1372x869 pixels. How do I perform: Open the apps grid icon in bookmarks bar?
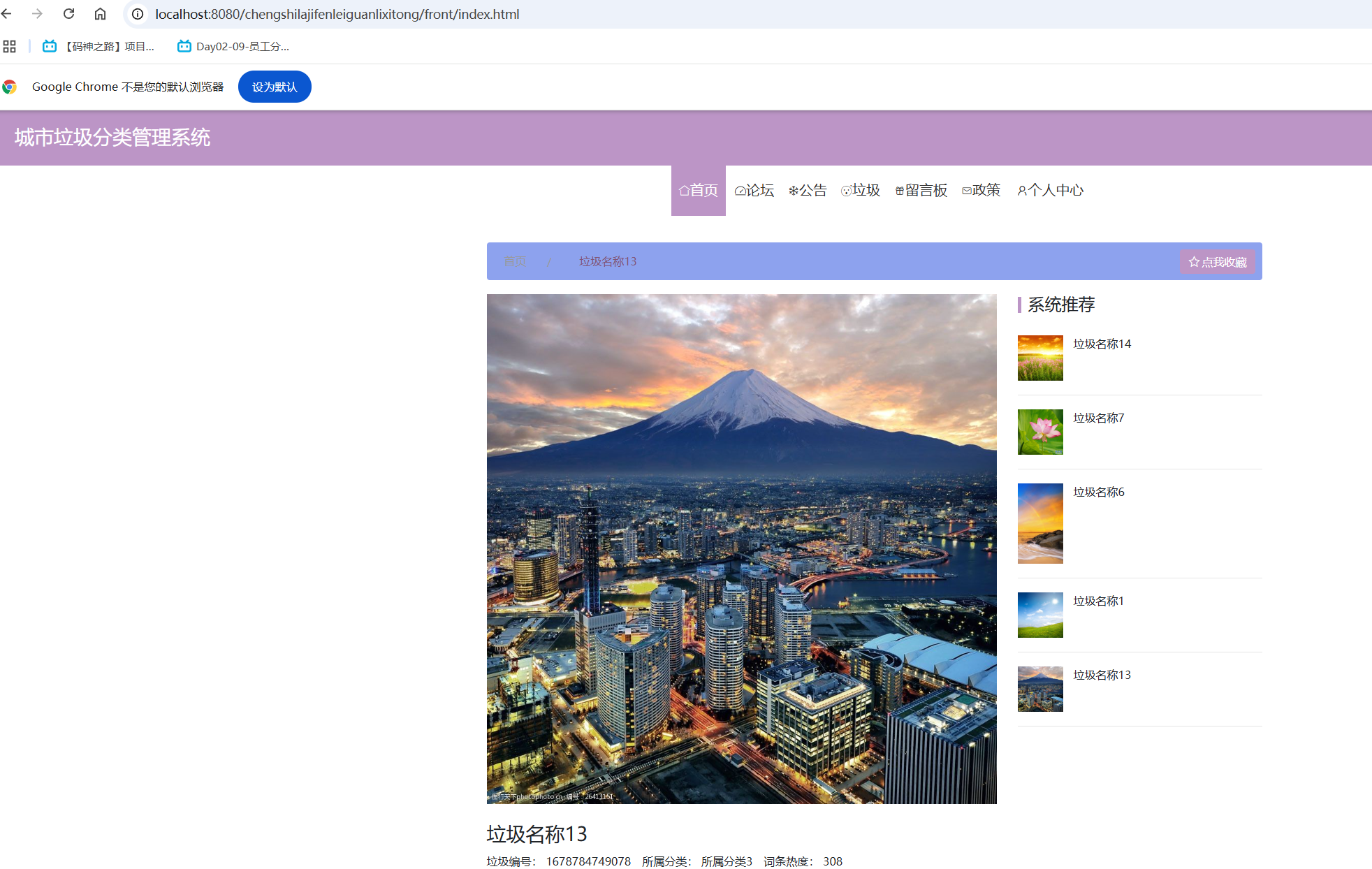pos(9,47)
